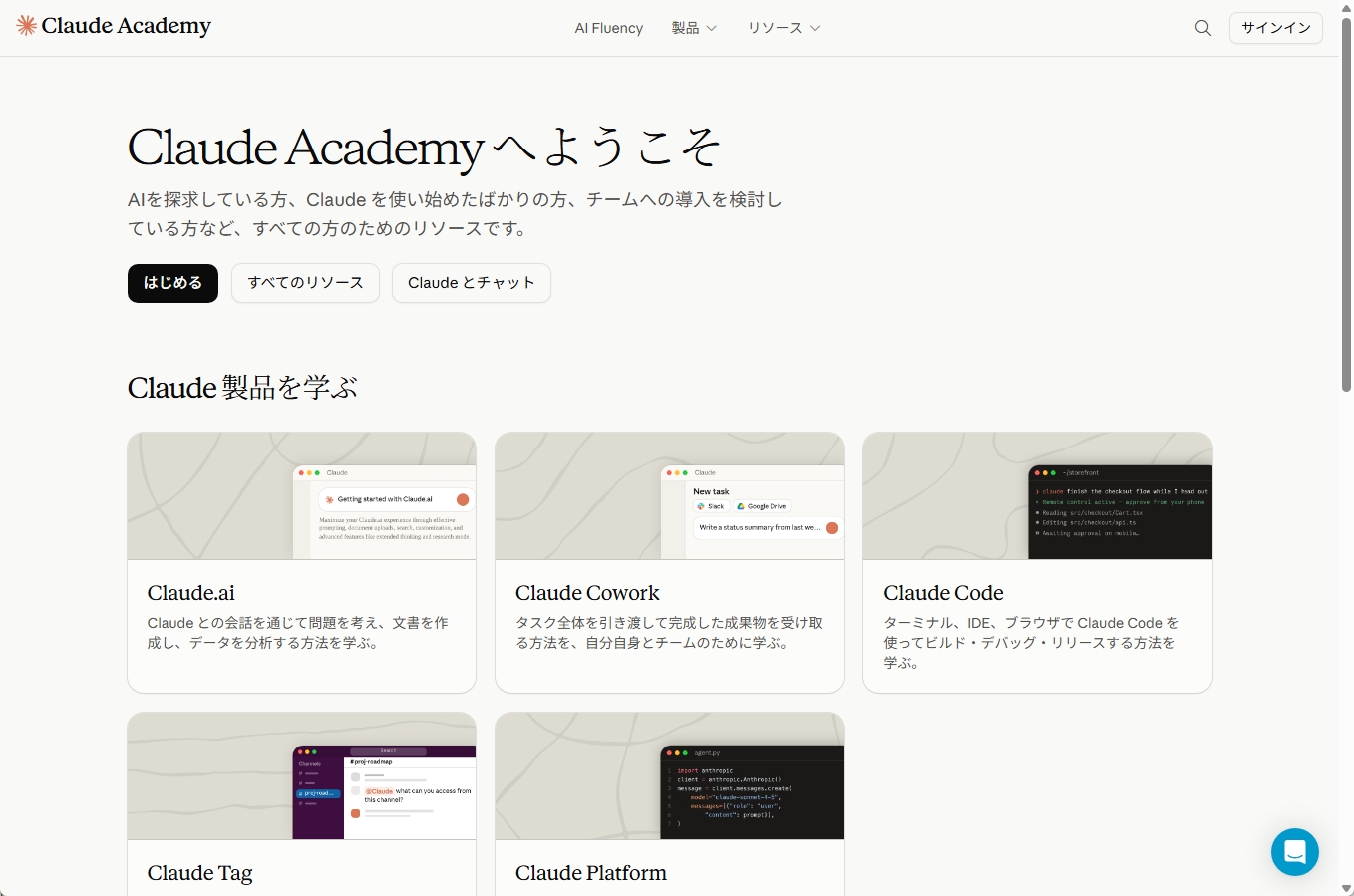Click the intro paragraph starting 'AIを探求している方'
Screen dimensions: 1354x896
point(455,214)
